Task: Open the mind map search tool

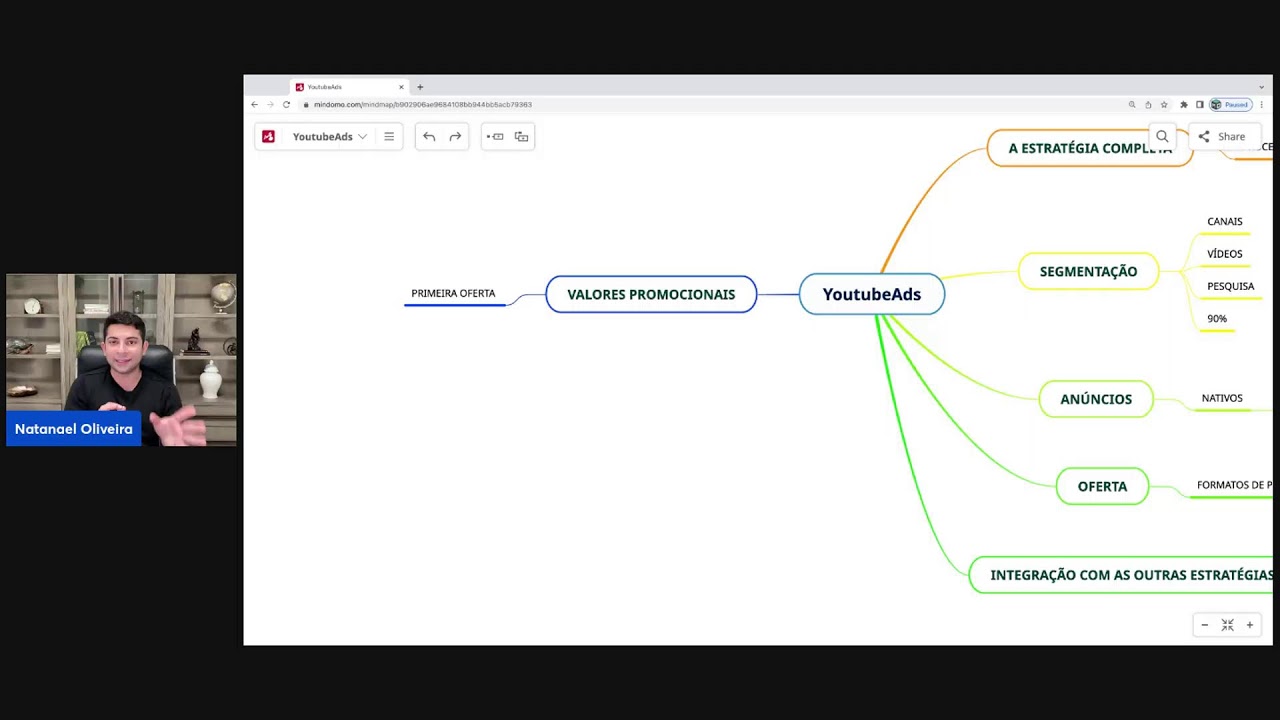Action: [x=1162, y=137]
